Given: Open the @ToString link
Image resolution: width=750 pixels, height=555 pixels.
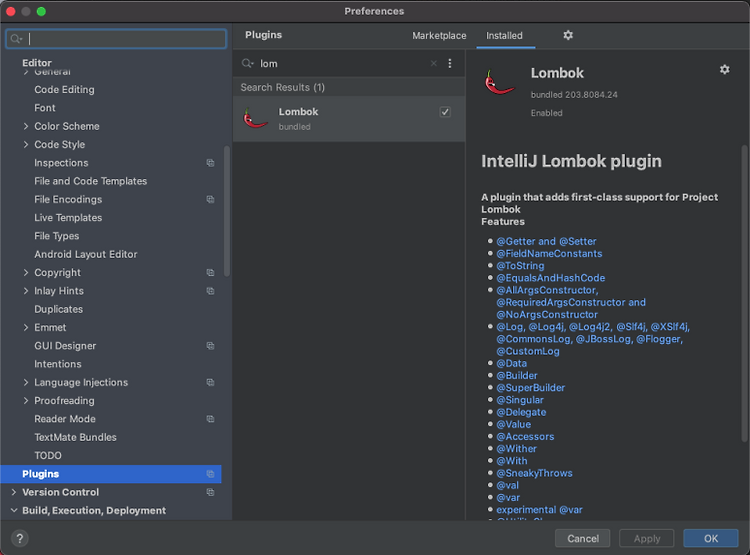Looking at the screenshot, I should [x=520, y=266].
